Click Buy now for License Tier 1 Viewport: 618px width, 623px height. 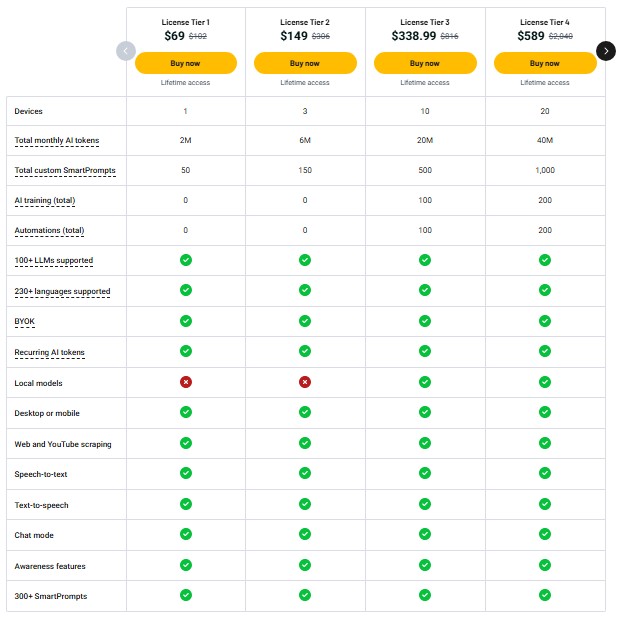pos(185,63)
